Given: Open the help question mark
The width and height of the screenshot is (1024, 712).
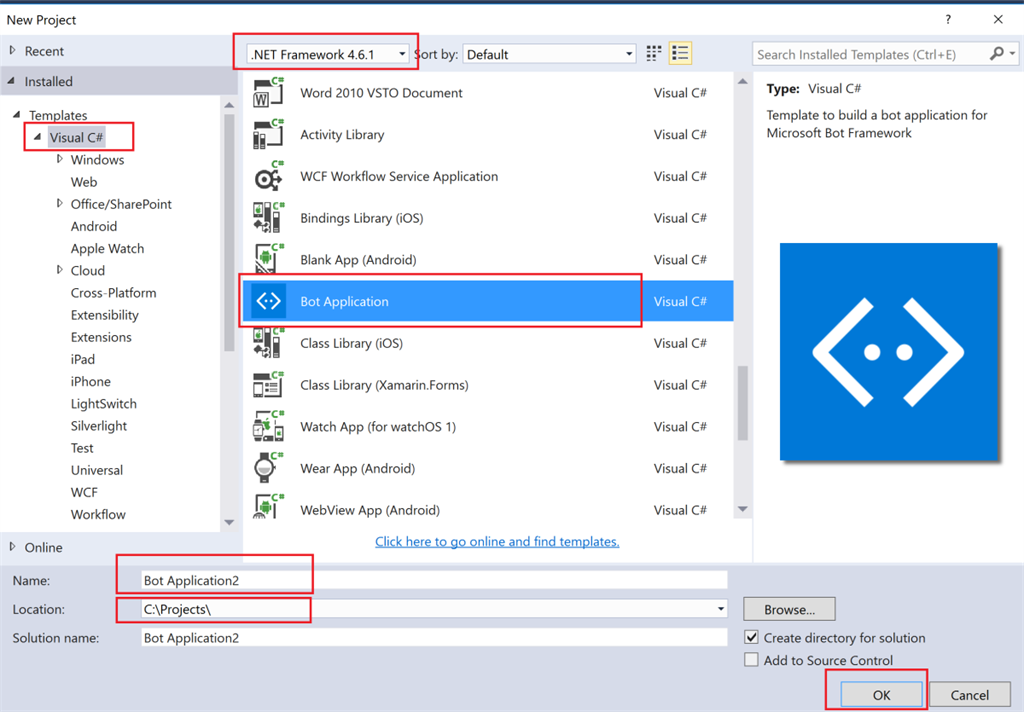Looking at the screenshot, I should pyautogui.click(x=948, y=20).
